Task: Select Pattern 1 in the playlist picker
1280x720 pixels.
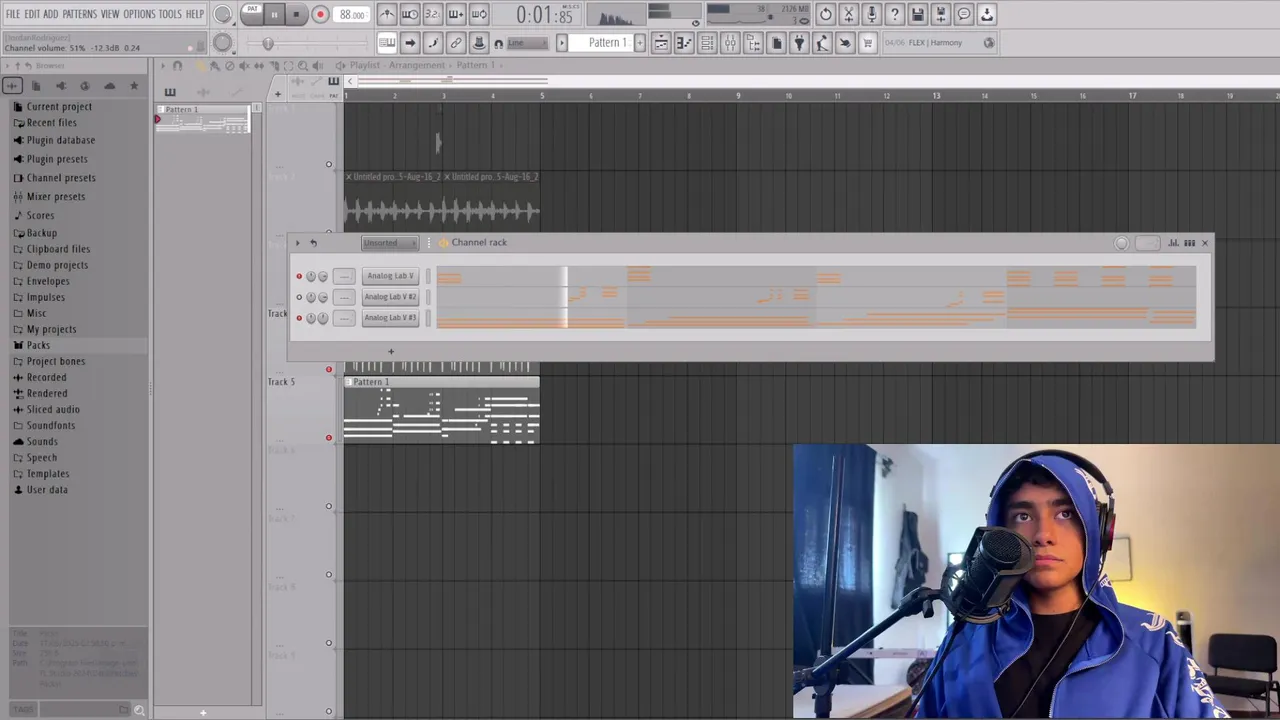Action: click(203, 120)
